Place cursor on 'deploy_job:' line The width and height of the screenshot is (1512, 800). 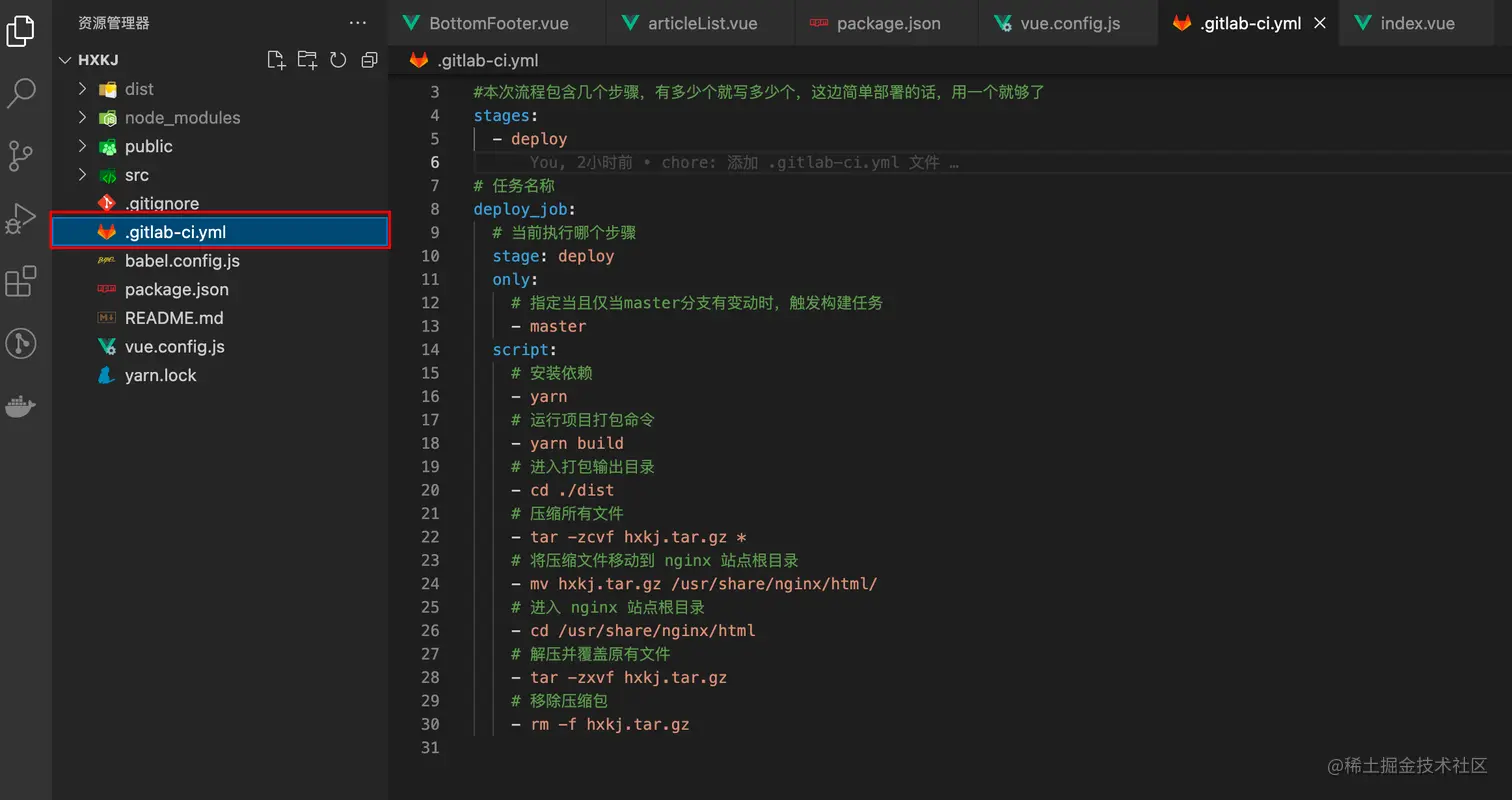[525, 209]
